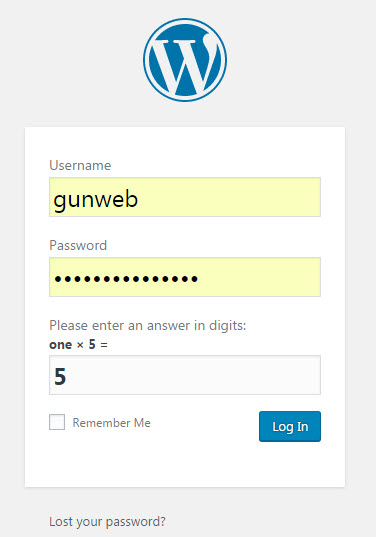376x537 pixels.
Task: Click the Remember Me label text
Action: 112,423
